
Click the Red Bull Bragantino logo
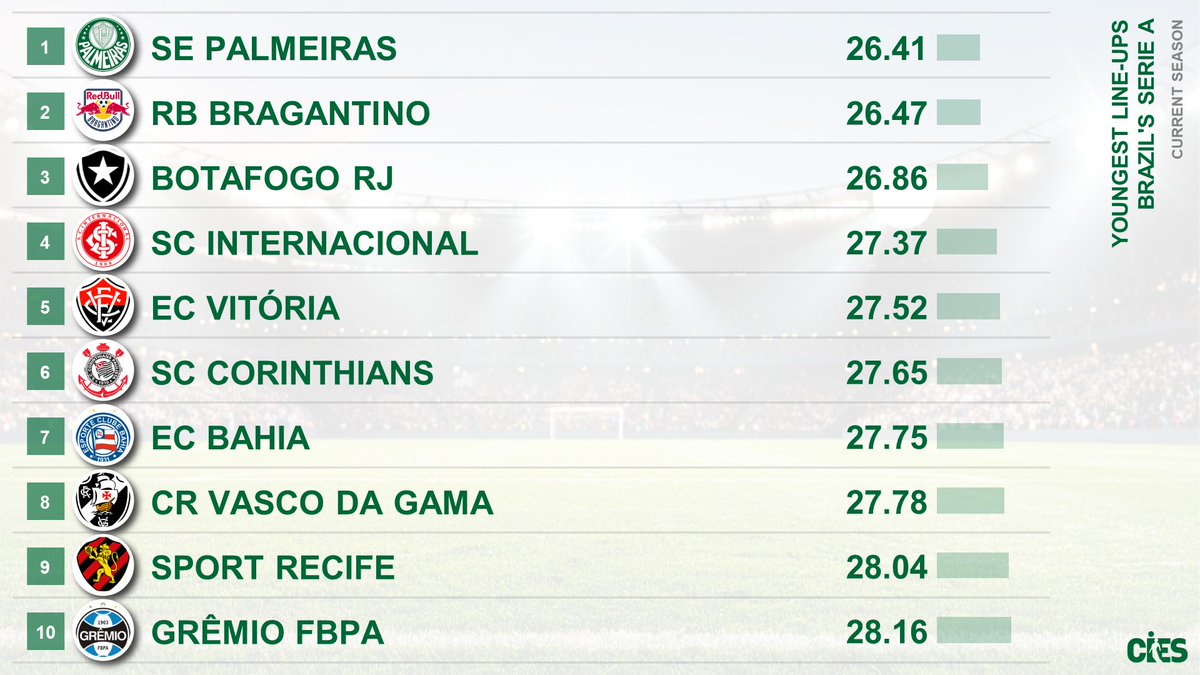pyautogui.click(x=104, y=112)
